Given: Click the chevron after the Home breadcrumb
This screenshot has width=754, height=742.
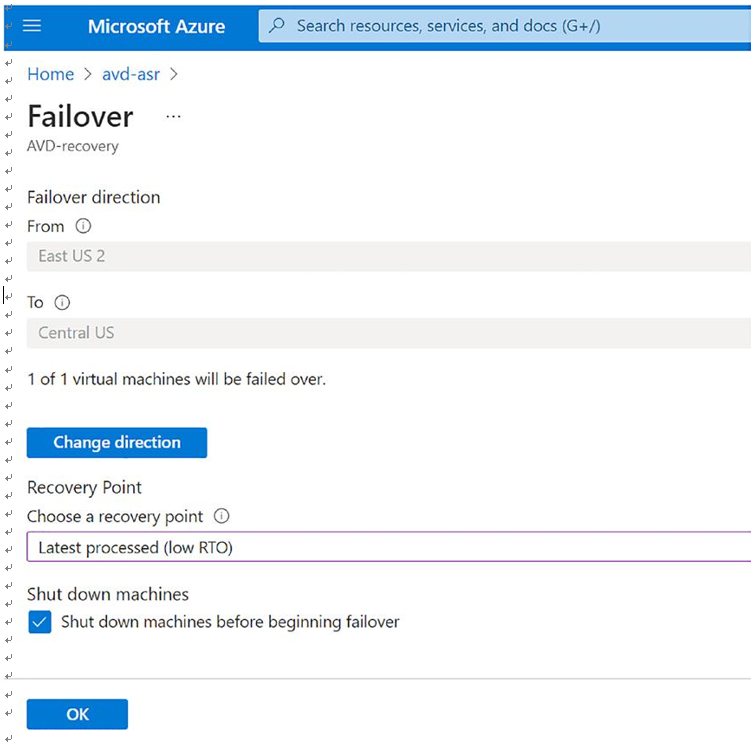Looking at the screenshot, I should point(88,74).
